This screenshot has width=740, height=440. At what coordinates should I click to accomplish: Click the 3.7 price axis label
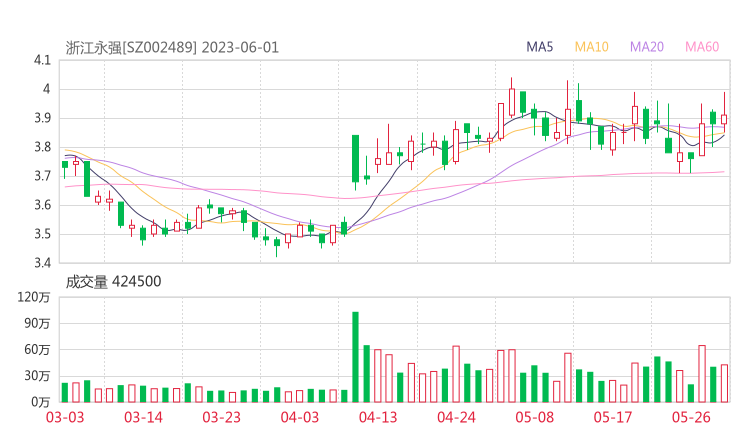pyautogui.click(x=42, y=176)
